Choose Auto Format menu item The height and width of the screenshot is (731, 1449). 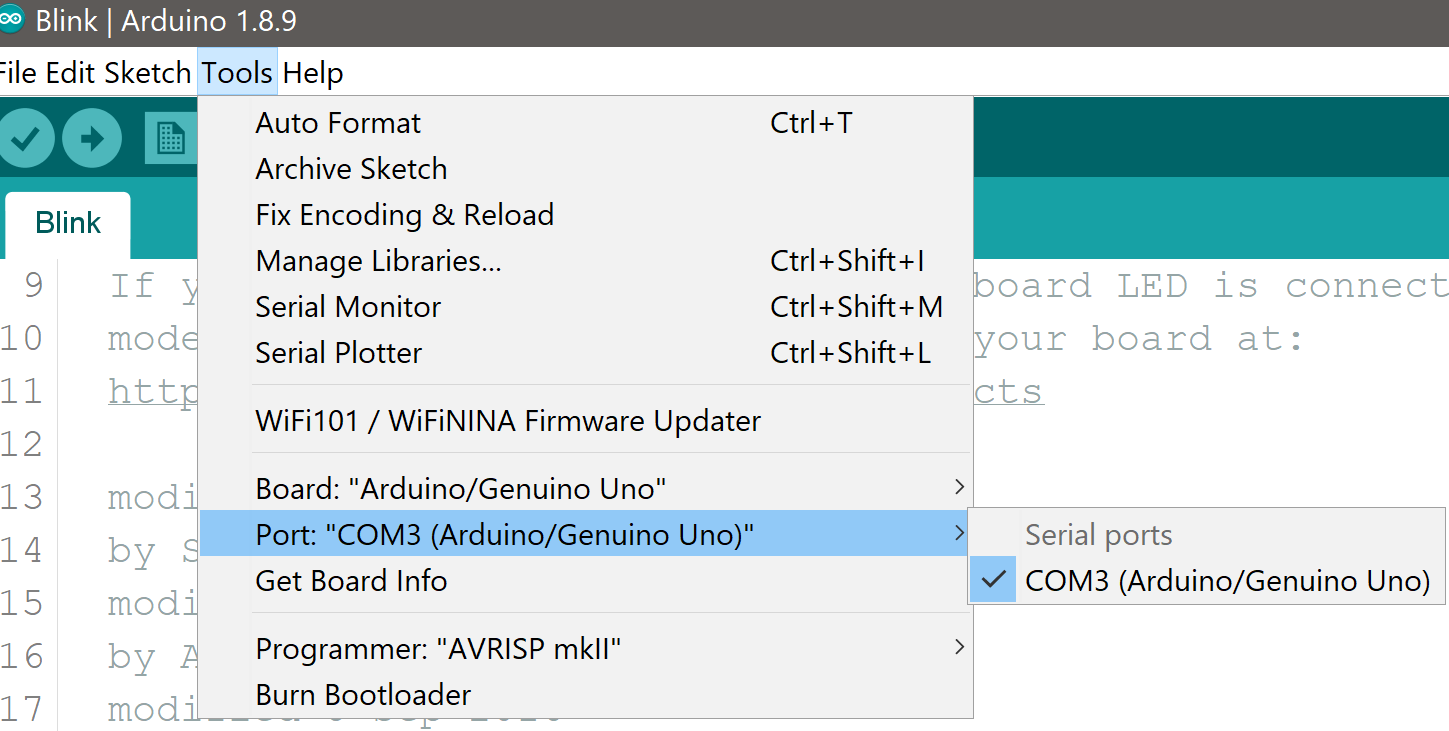[585, 123]
